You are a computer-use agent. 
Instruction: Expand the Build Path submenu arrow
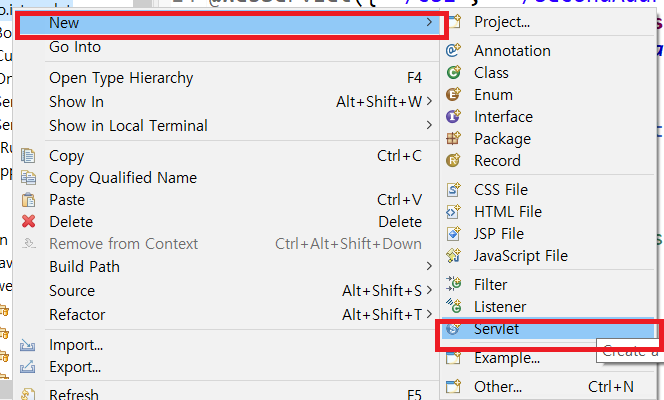click(x=429, y=266)
